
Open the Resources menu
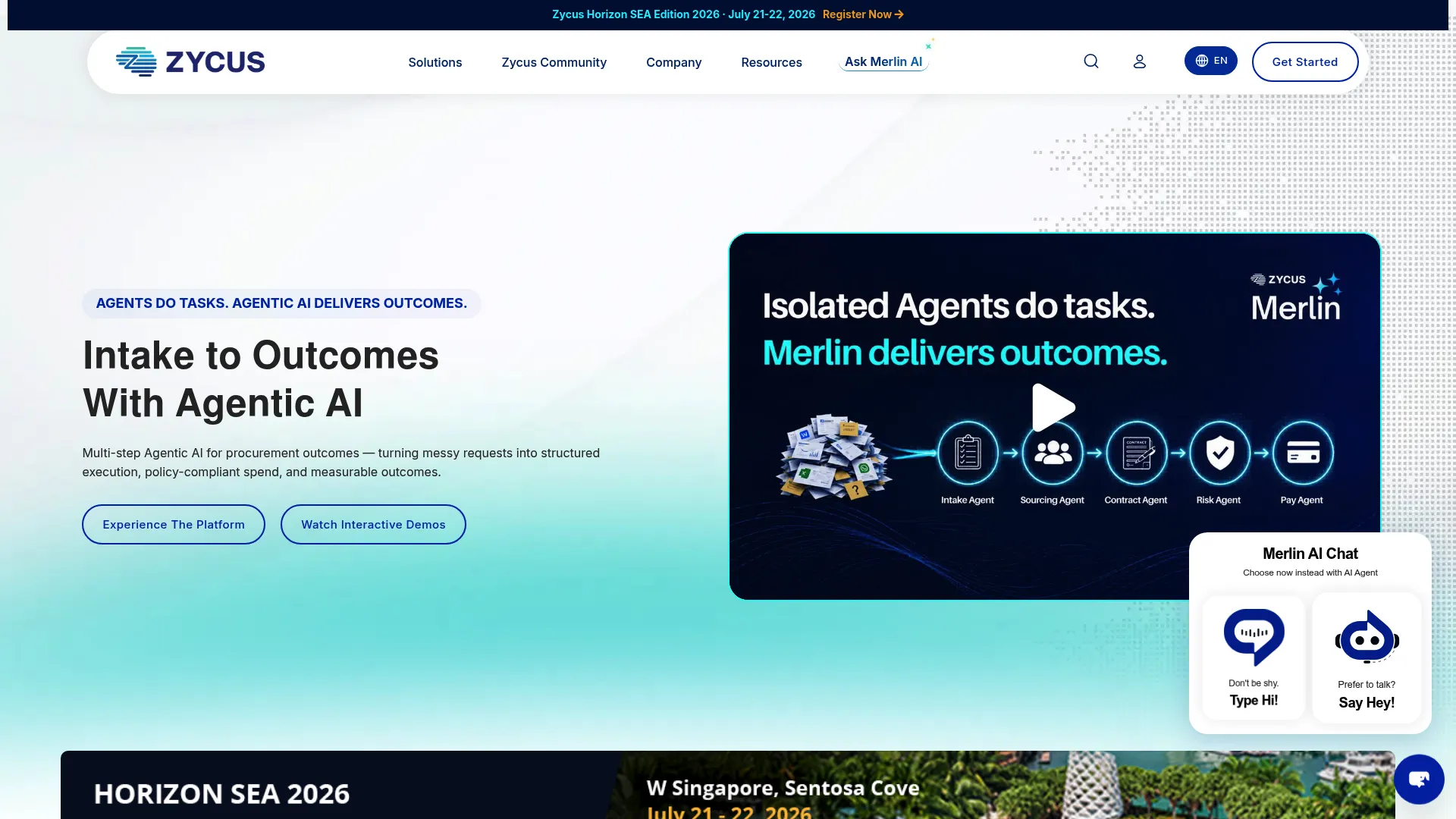coord(771,62)
